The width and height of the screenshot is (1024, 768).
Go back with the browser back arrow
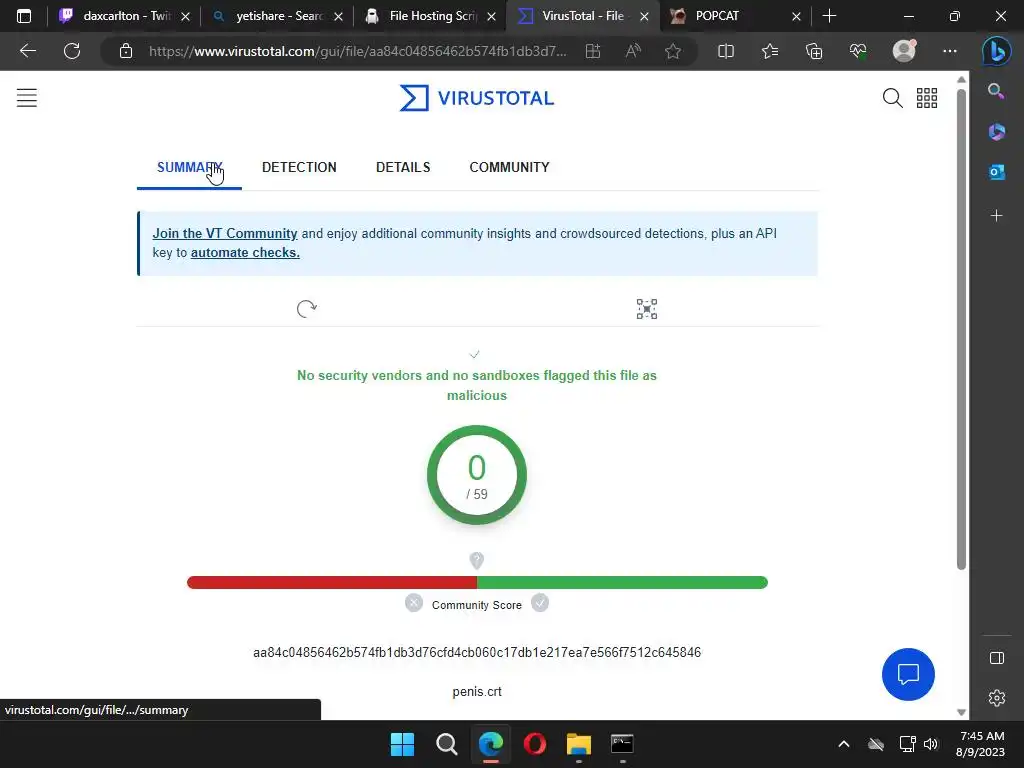coord(28,51)
